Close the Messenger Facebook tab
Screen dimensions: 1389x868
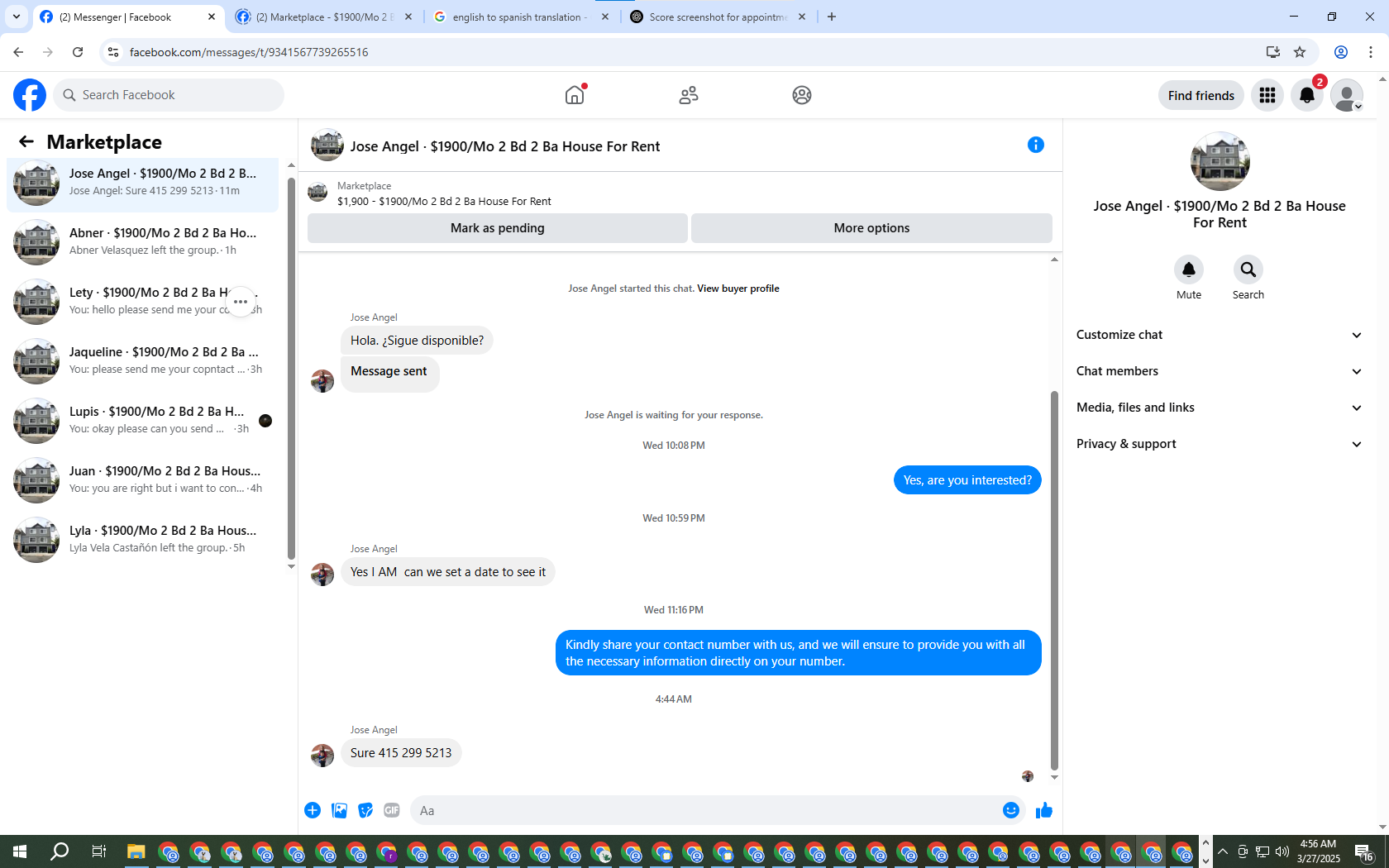(x=212, y=17)
